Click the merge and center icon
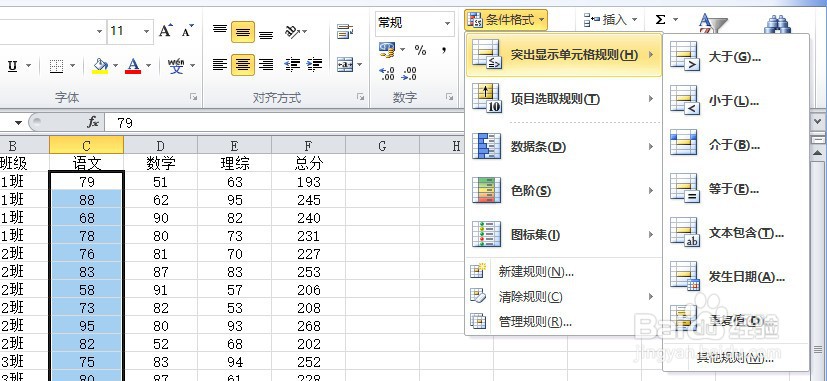Viewport: 827px width, 381px height. pos(345,64)
